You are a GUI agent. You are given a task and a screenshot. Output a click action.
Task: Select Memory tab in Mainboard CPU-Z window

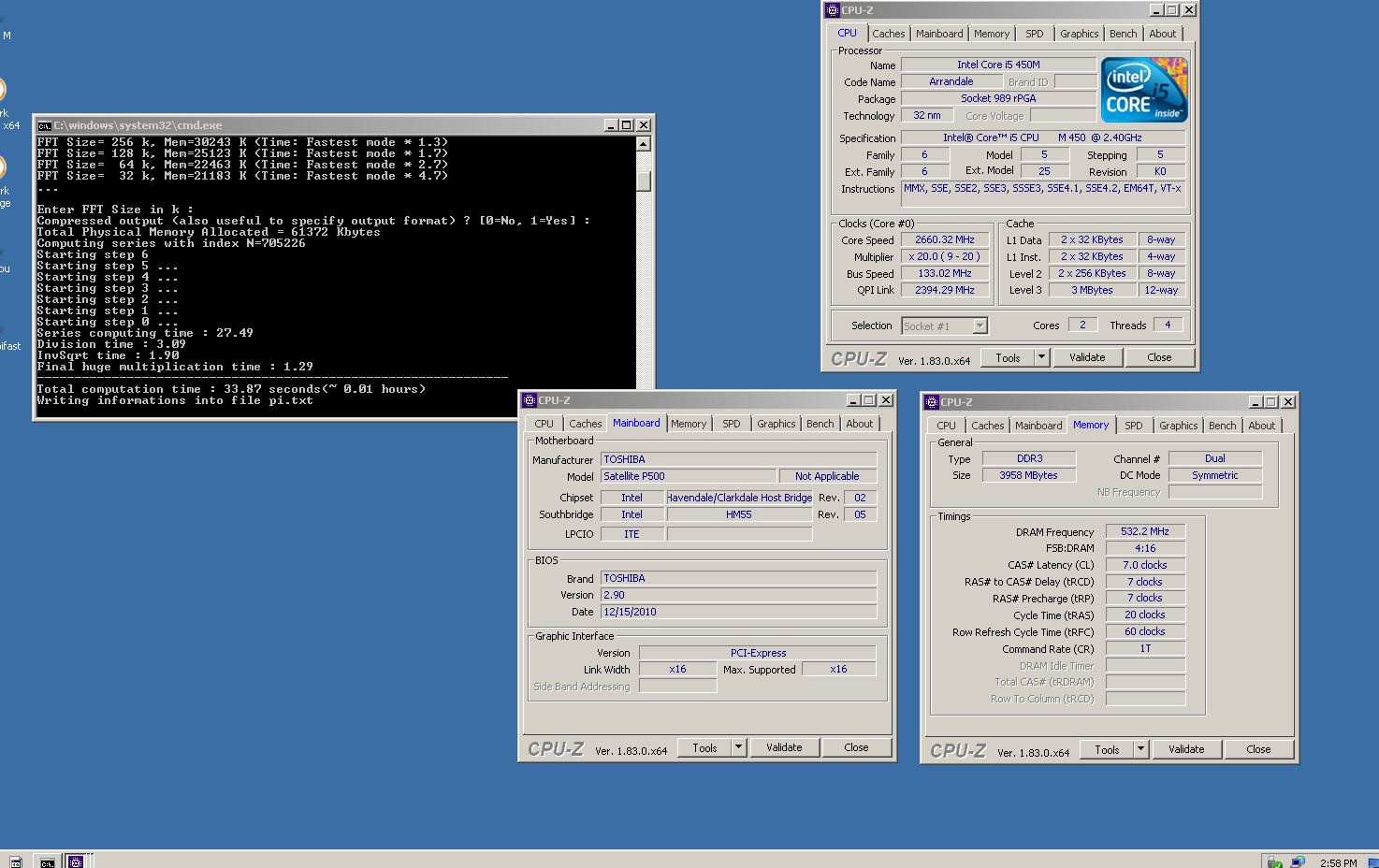(x=689, y=424)
